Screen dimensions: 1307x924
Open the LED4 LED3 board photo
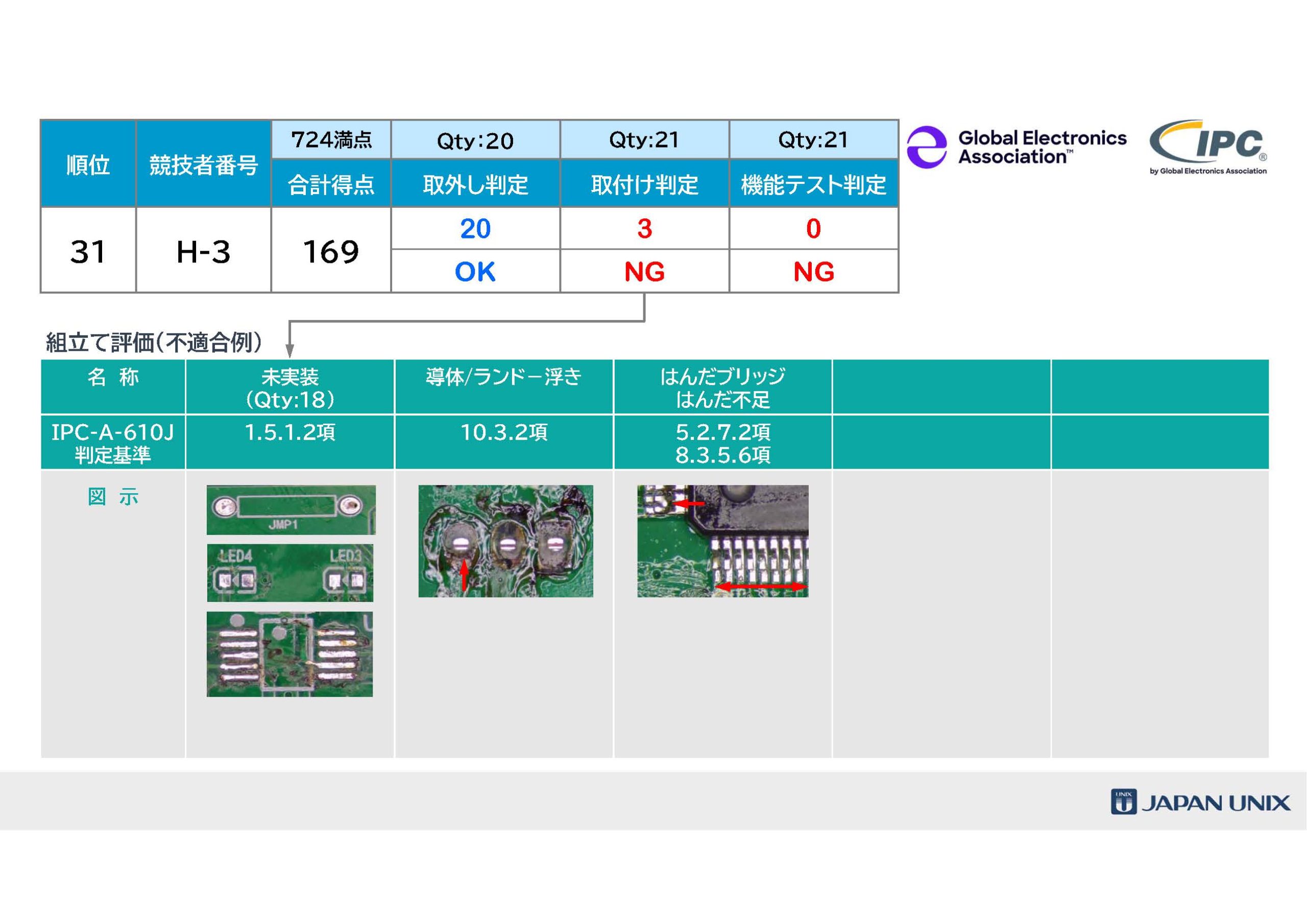(x=291, y=573)
